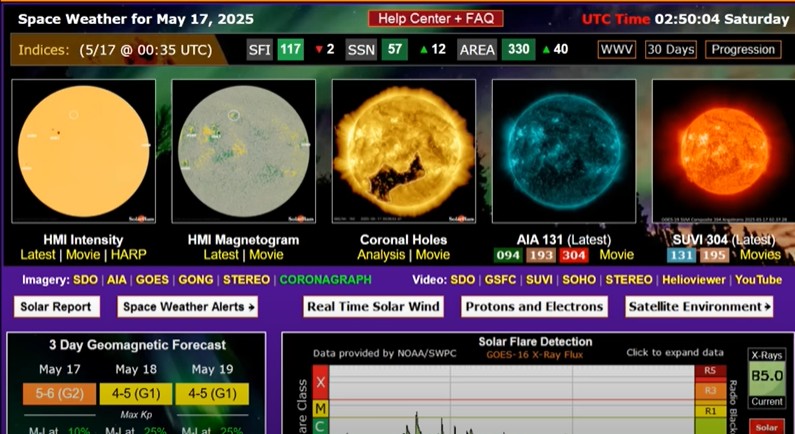The width and height of the screenshot is (795, 434).
Task: Open the Solar Report page
Action: [x=58, y=307]
